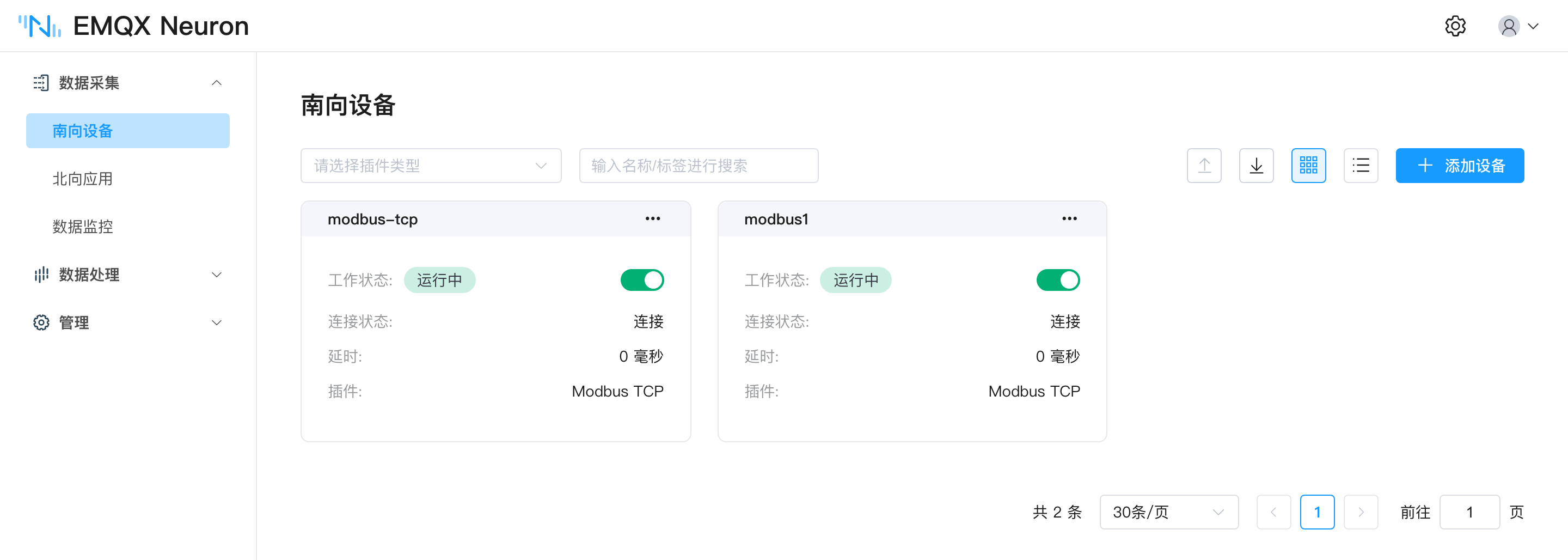This screenshot has height=560, width=1568.
Task: Go to previous page arrow
Action: pos(1273,512)
